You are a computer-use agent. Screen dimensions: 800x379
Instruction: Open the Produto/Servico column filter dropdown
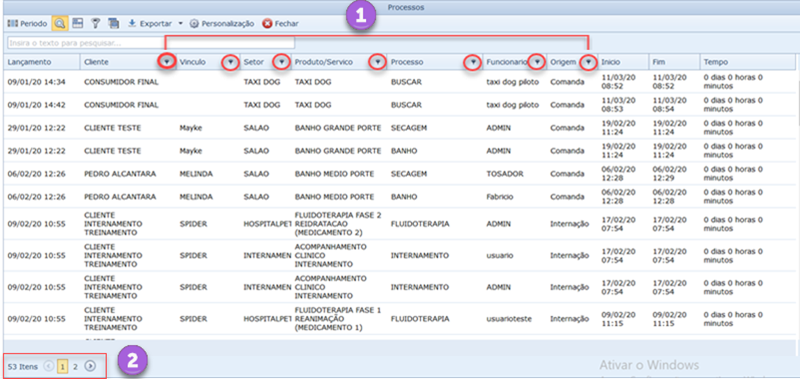[378, 62]
